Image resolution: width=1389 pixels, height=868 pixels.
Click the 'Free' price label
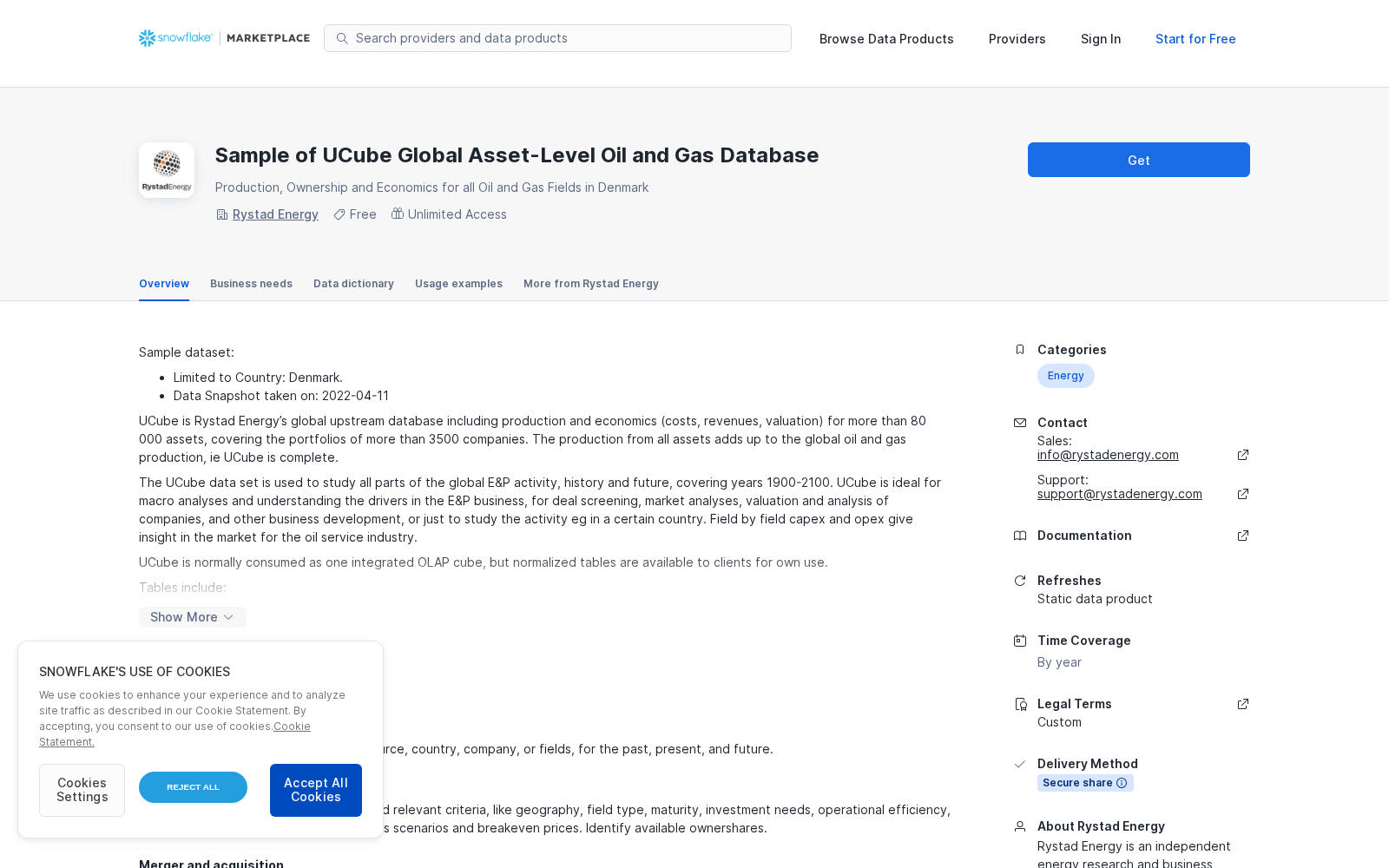click(363, 214)
